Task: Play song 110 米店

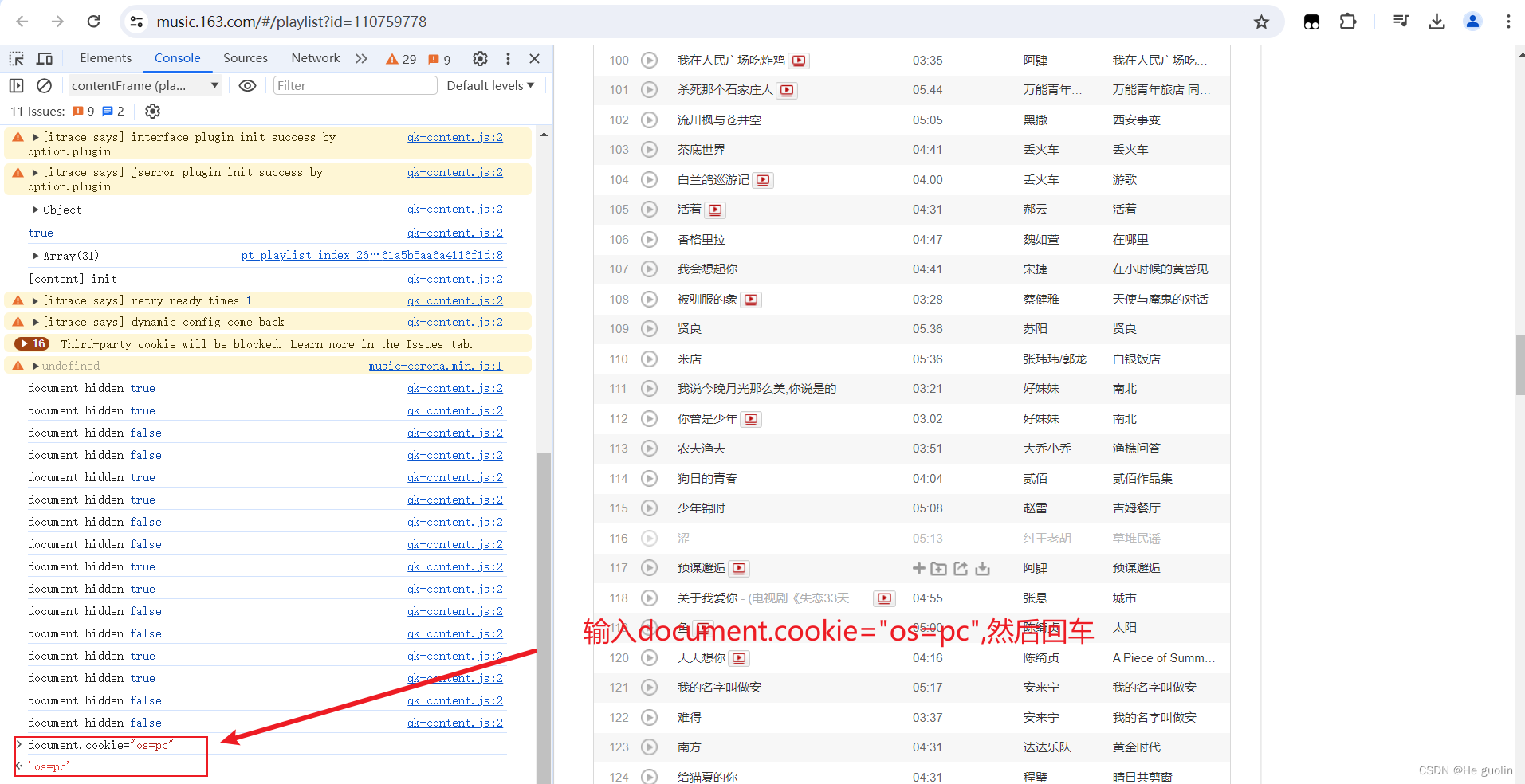Action: click(x=650, y=359)
